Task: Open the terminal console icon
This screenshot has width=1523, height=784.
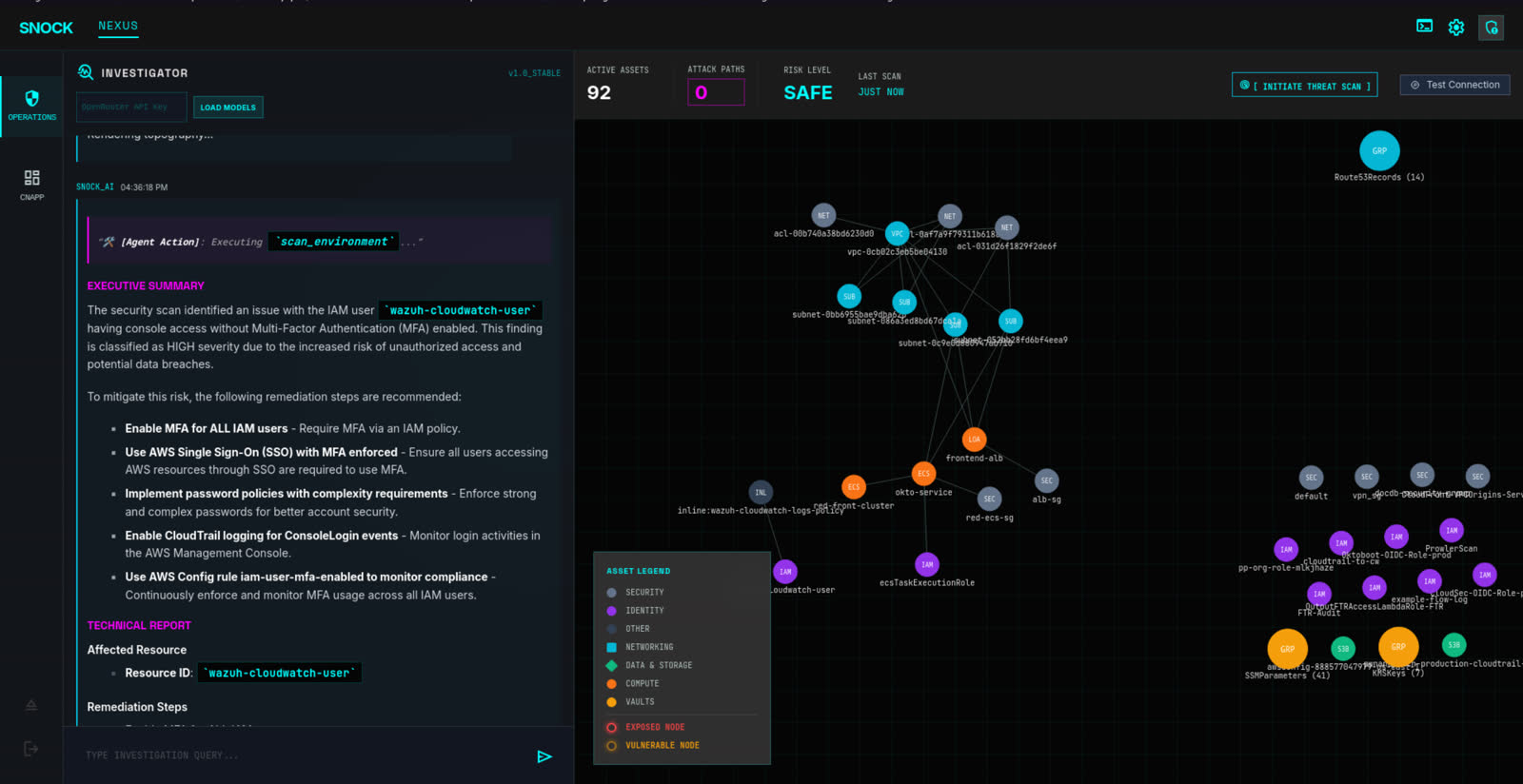Action: point(1424,27)
